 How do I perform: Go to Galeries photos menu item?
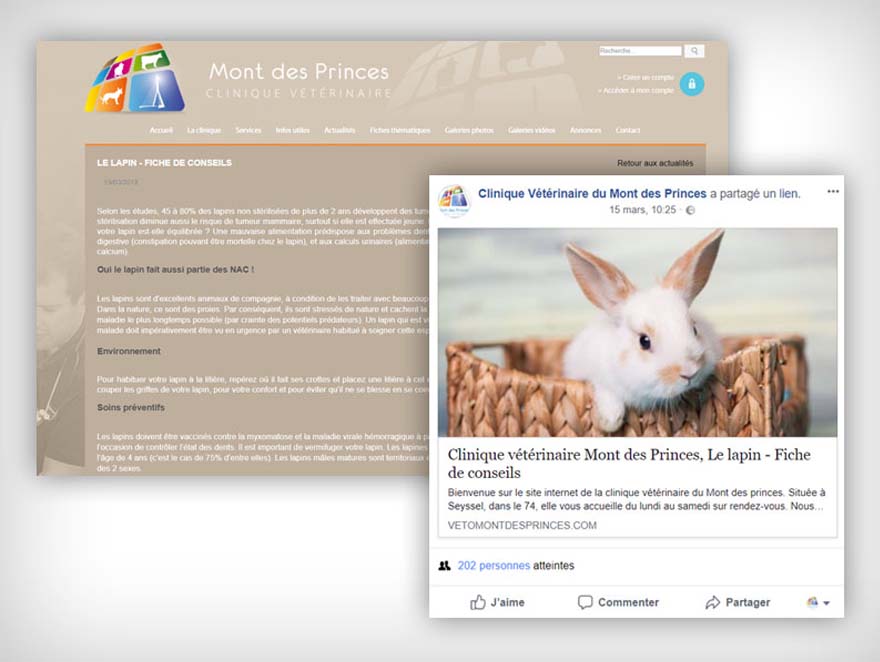[x=469, y=130]
